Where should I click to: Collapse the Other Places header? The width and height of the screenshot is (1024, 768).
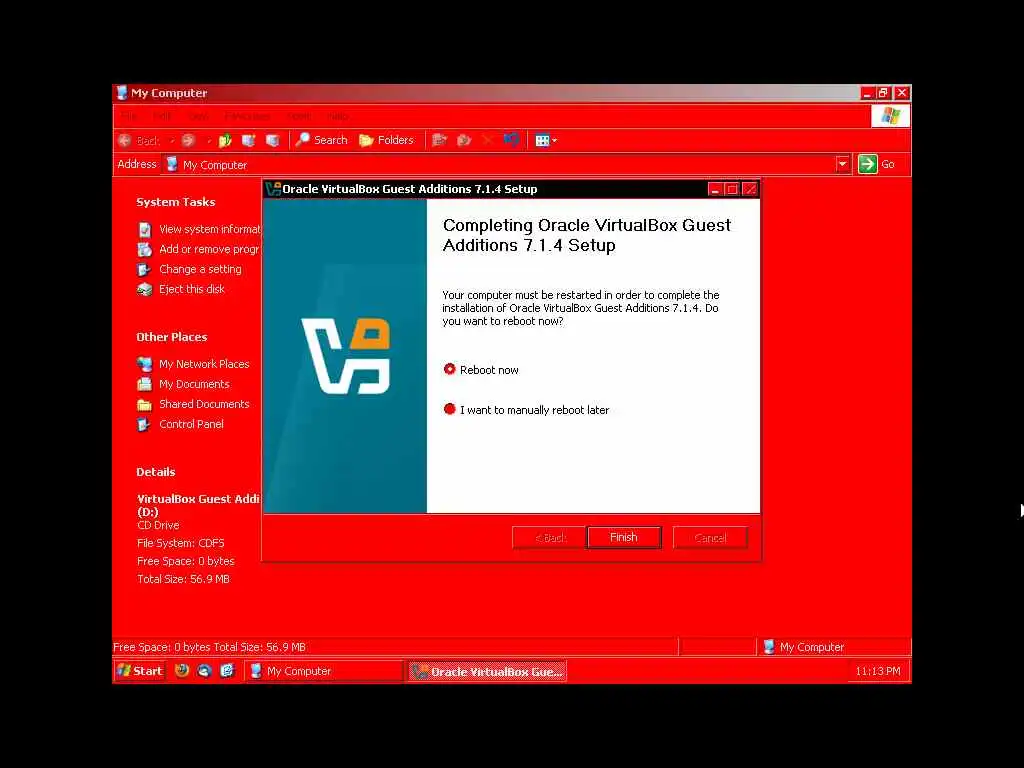(x=172, y=337)
